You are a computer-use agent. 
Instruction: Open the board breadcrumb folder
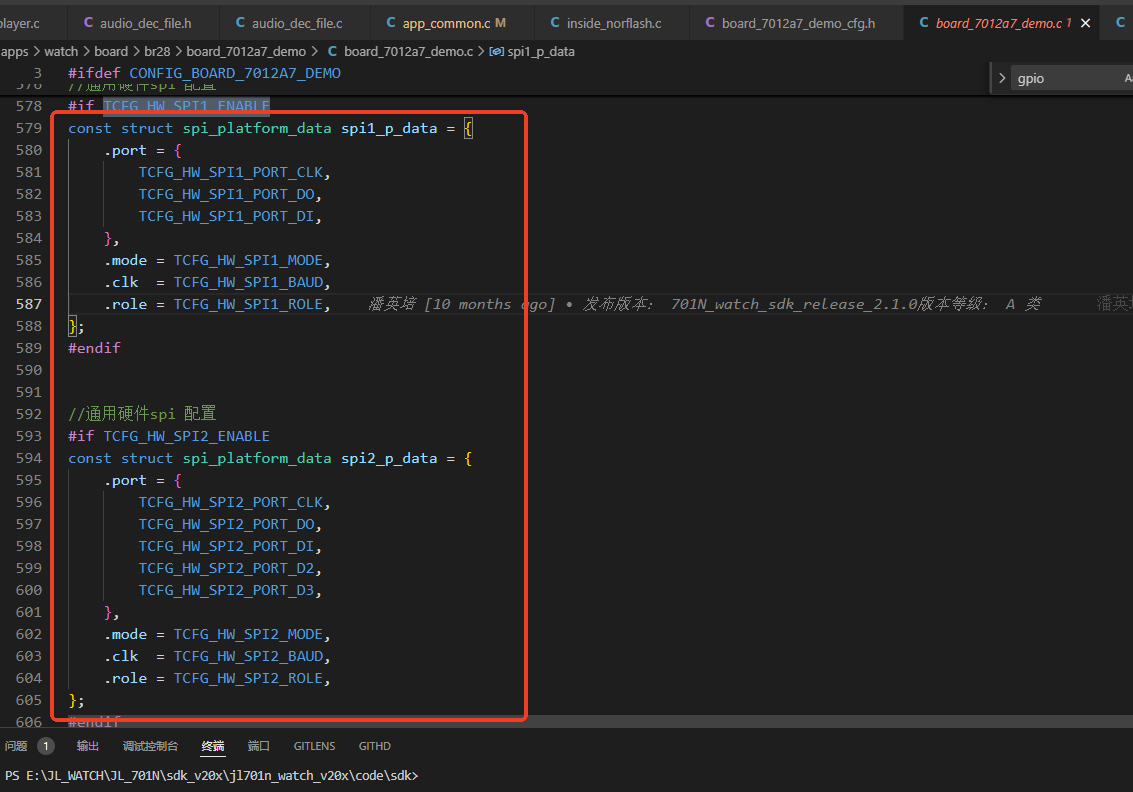coord(111,51)
